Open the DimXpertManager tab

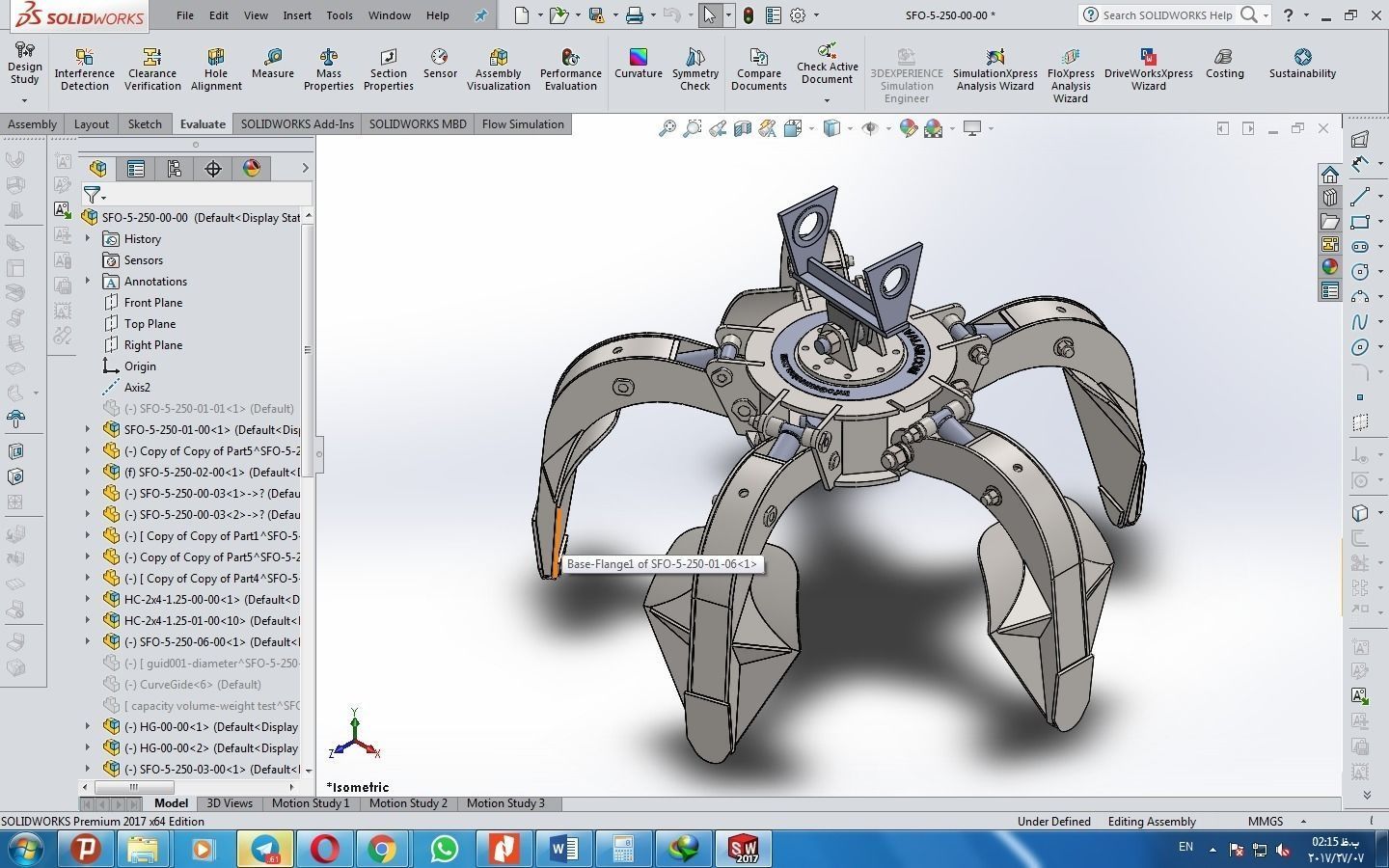coord(213,169)
